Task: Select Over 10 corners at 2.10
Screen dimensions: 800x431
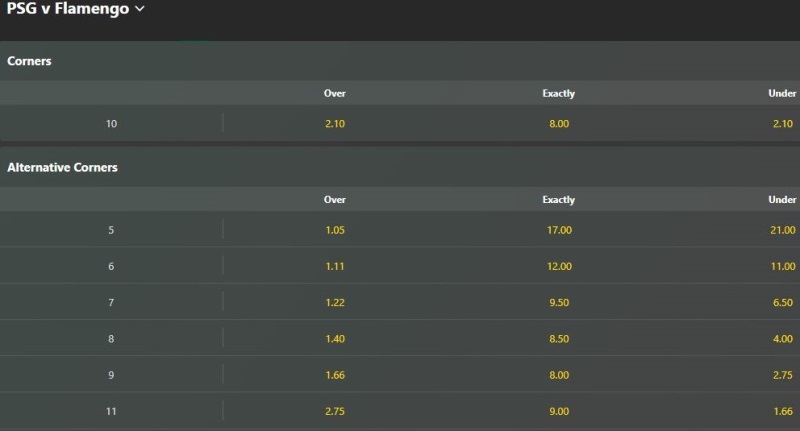Action: [335, 124]
